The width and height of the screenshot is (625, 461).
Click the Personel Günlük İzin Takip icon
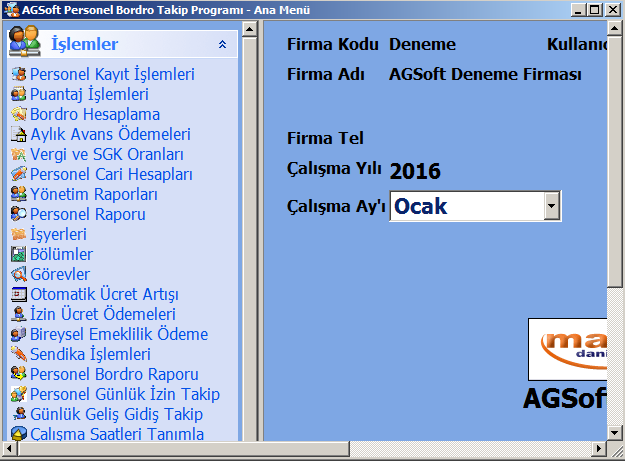pyautogui.click(x=18, y=394)
